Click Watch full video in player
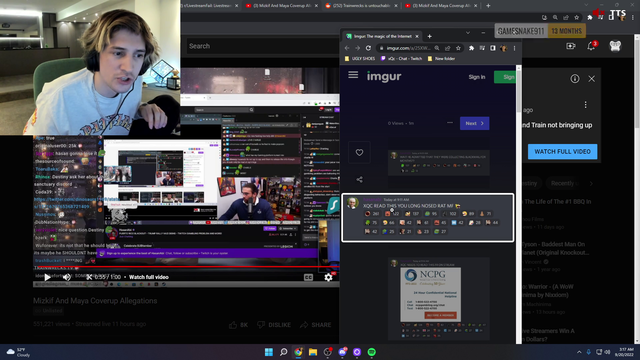This screenshot has width=640, height=360. [x=149, y=277]
